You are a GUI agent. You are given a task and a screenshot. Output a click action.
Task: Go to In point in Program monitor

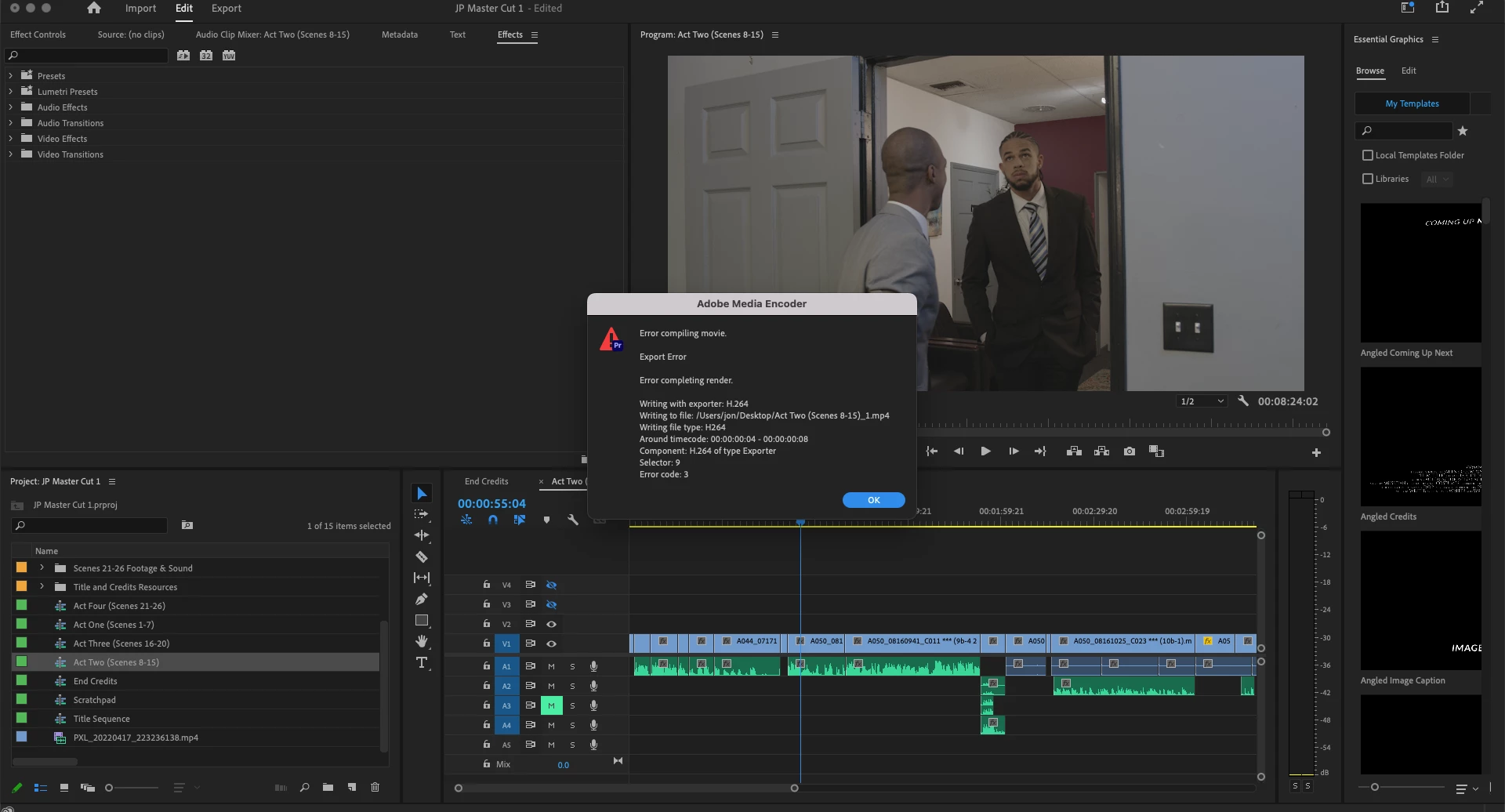tap(932, 451)
